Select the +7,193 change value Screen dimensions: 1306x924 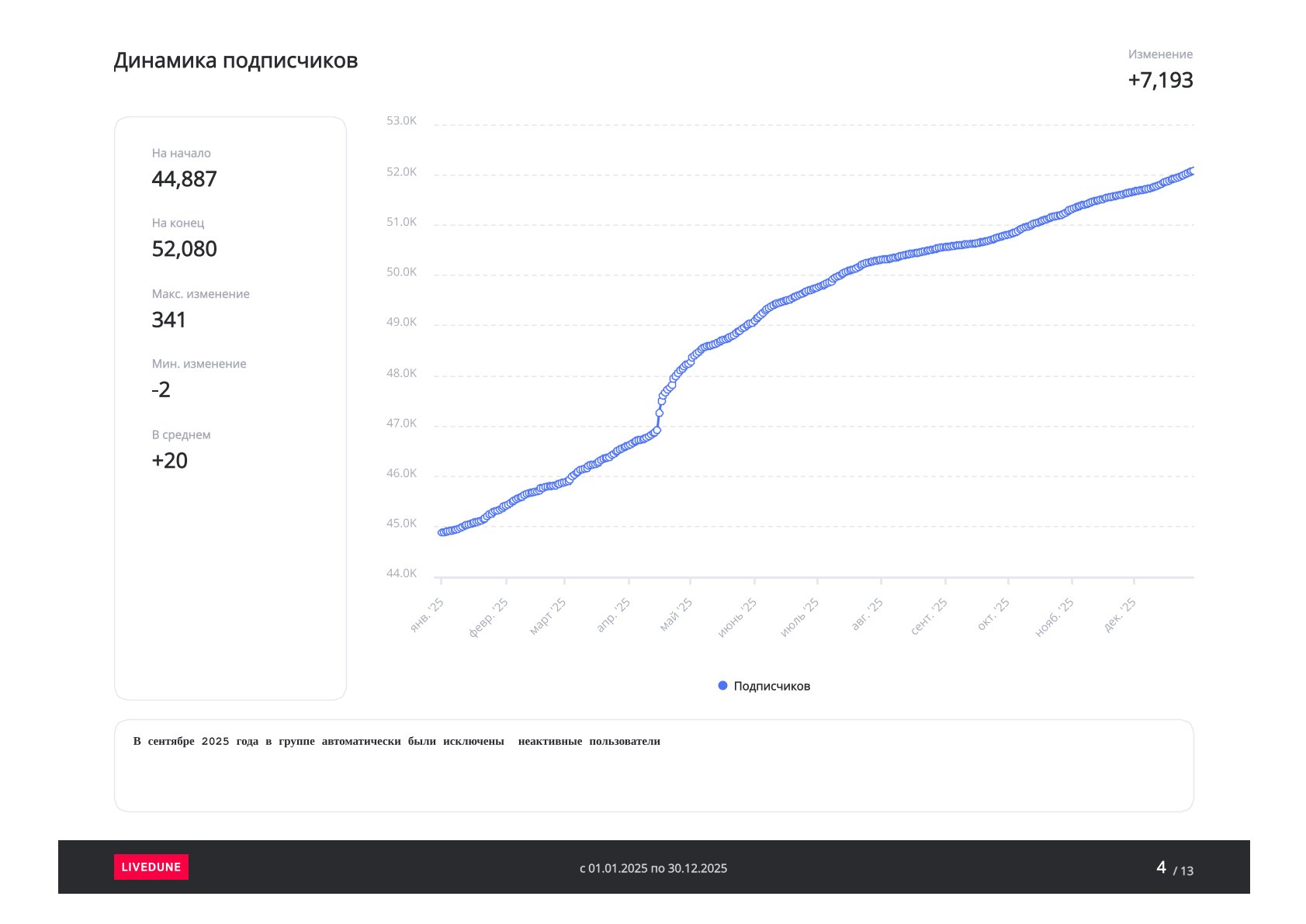pos(1160,80)
